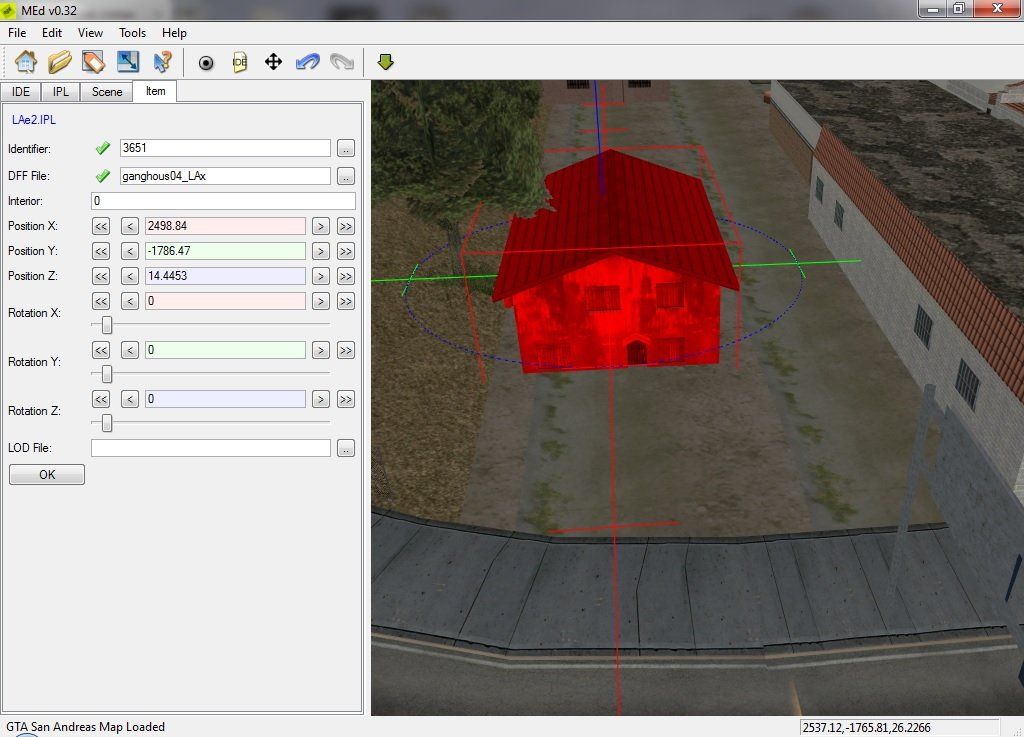The width and height of the screenshot is (1024, 737).
Task: Click the '>>' button for Rotation Y
Action: point(346,351)
